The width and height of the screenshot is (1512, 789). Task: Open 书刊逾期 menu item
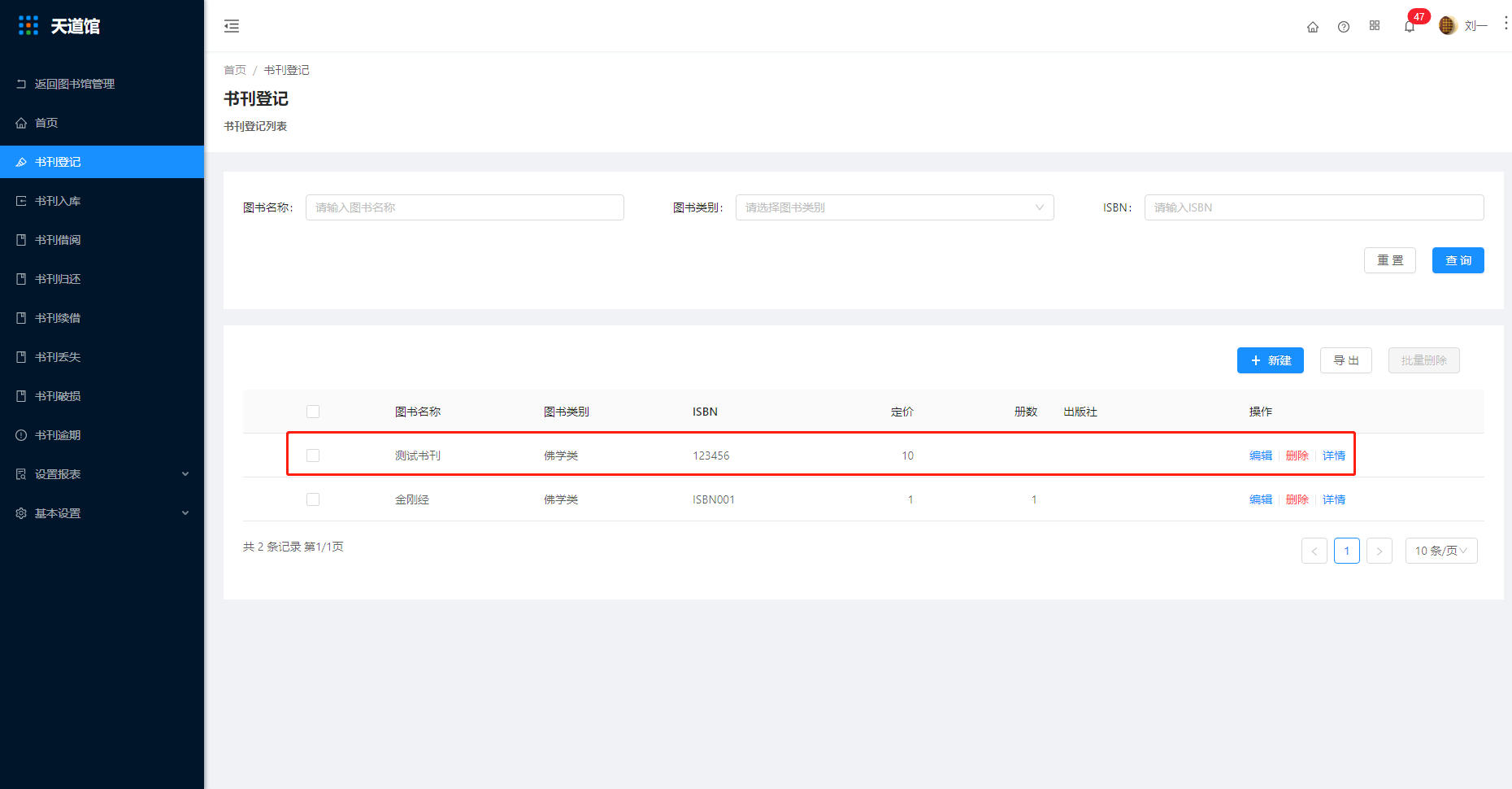(58, 435)
